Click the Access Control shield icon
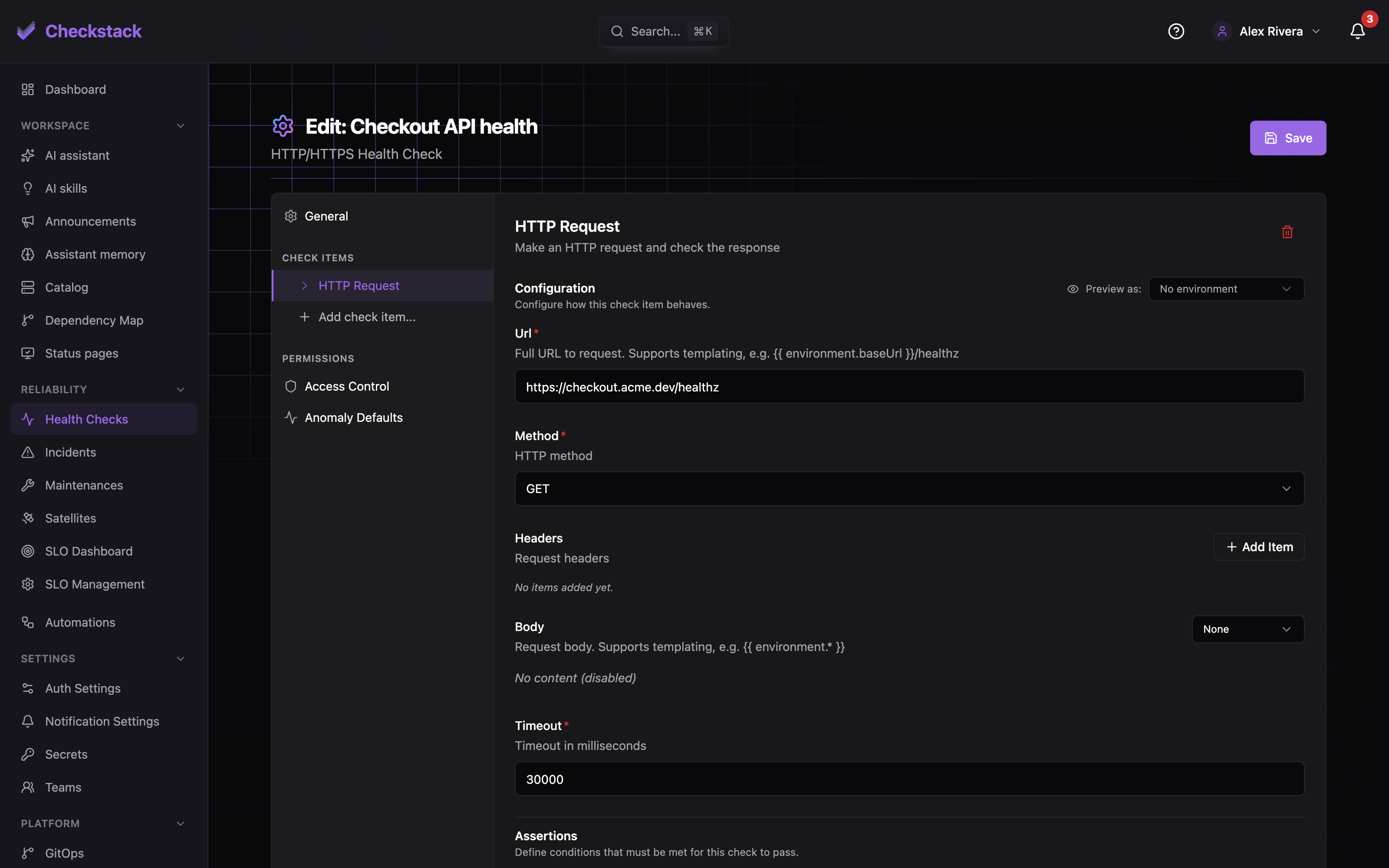The height and width of the screenshot is (868, 1389). 291,386
